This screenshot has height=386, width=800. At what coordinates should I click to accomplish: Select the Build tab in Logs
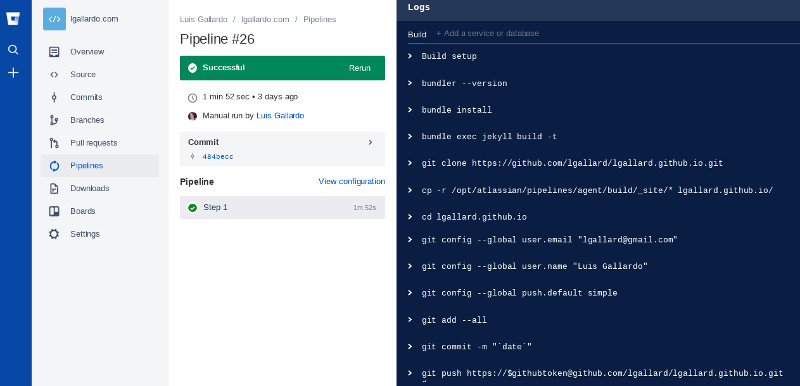click(417, 35)
